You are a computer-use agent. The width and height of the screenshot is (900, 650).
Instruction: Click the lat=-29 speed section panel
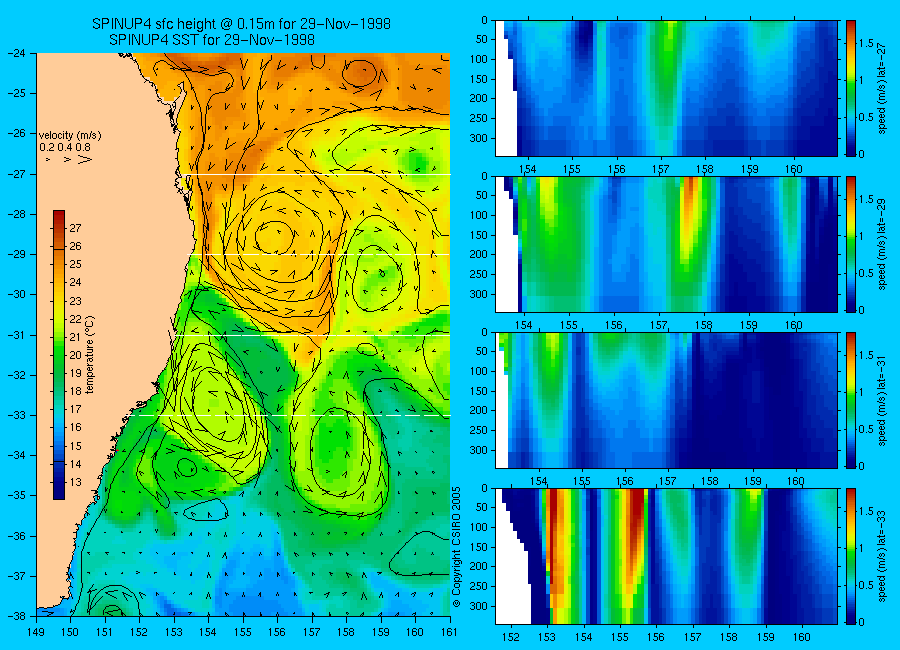tap(666, 245)
